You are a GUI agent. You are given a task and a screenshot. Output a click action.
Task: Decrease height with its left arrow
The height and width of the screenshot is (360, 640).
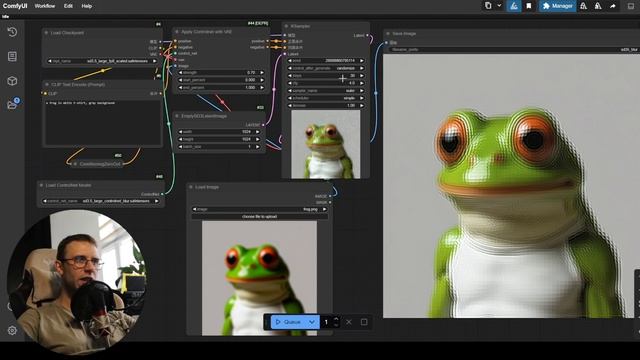pos(180,139)
